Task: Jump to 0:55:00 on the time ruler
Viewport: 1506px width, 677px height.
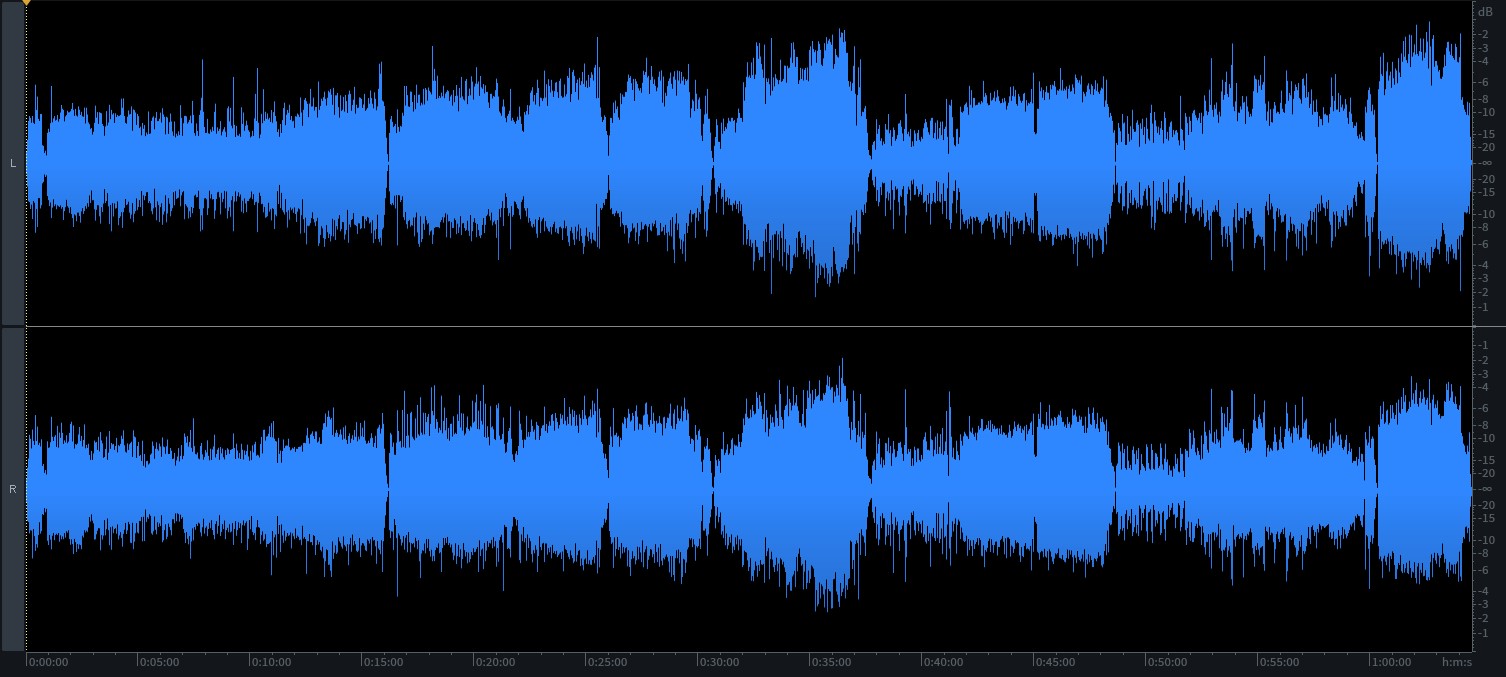Action: [1279, 662]
